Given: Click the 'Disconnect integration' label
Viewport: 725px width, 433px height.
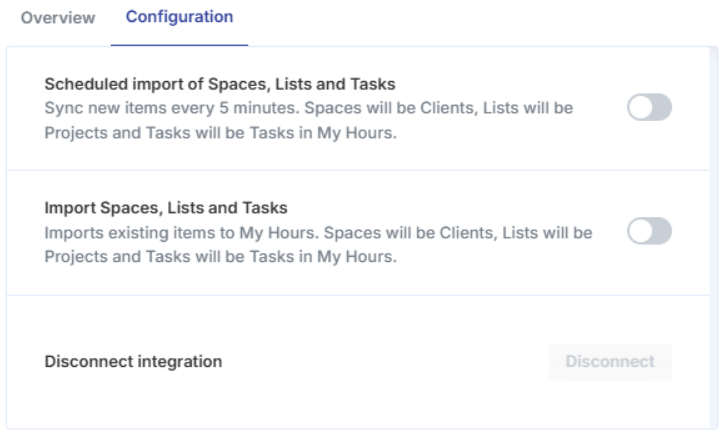Looking at the screenshot, I should point(133,361).
